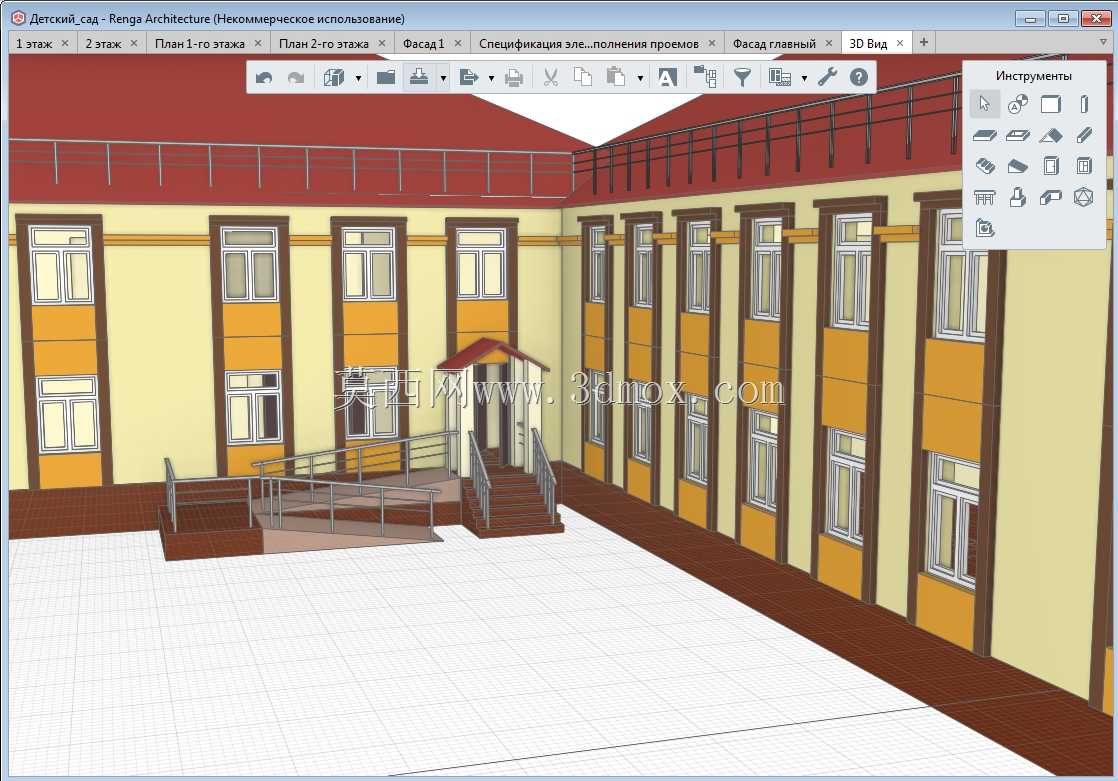Click the Export arrow-document icon
Image resolution: width=1118 pixels, height=781 pixels.
coord(468,77)
